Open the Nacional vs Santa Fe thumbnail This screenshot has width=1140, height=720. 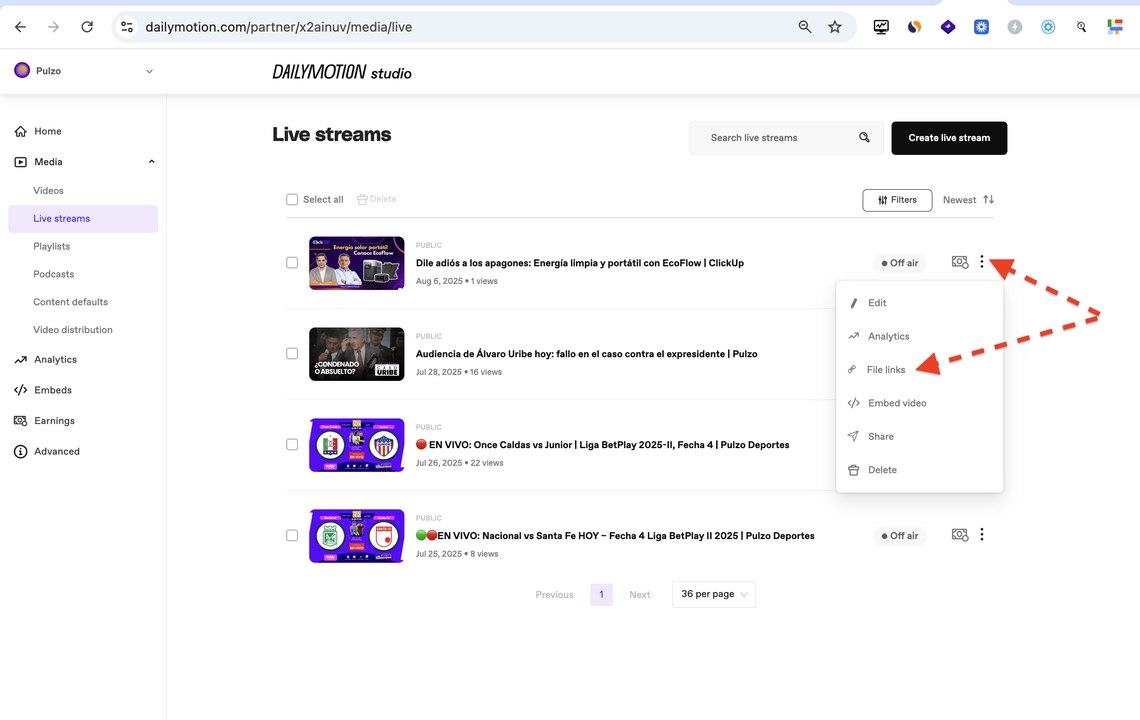tap(356, 535)
